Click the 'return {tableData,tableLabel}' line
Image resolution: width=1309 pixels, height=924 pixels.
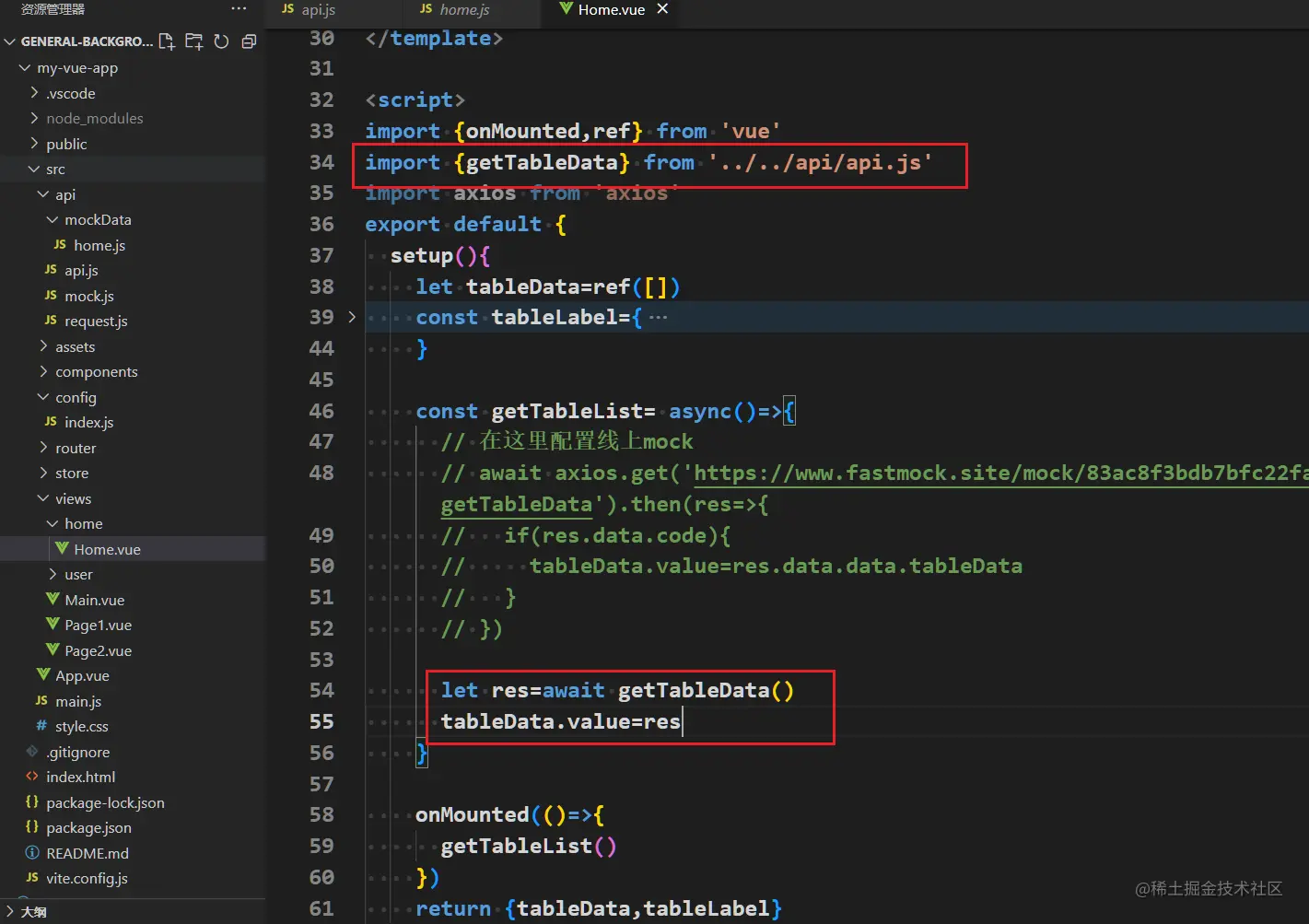[x=599, y=908]
